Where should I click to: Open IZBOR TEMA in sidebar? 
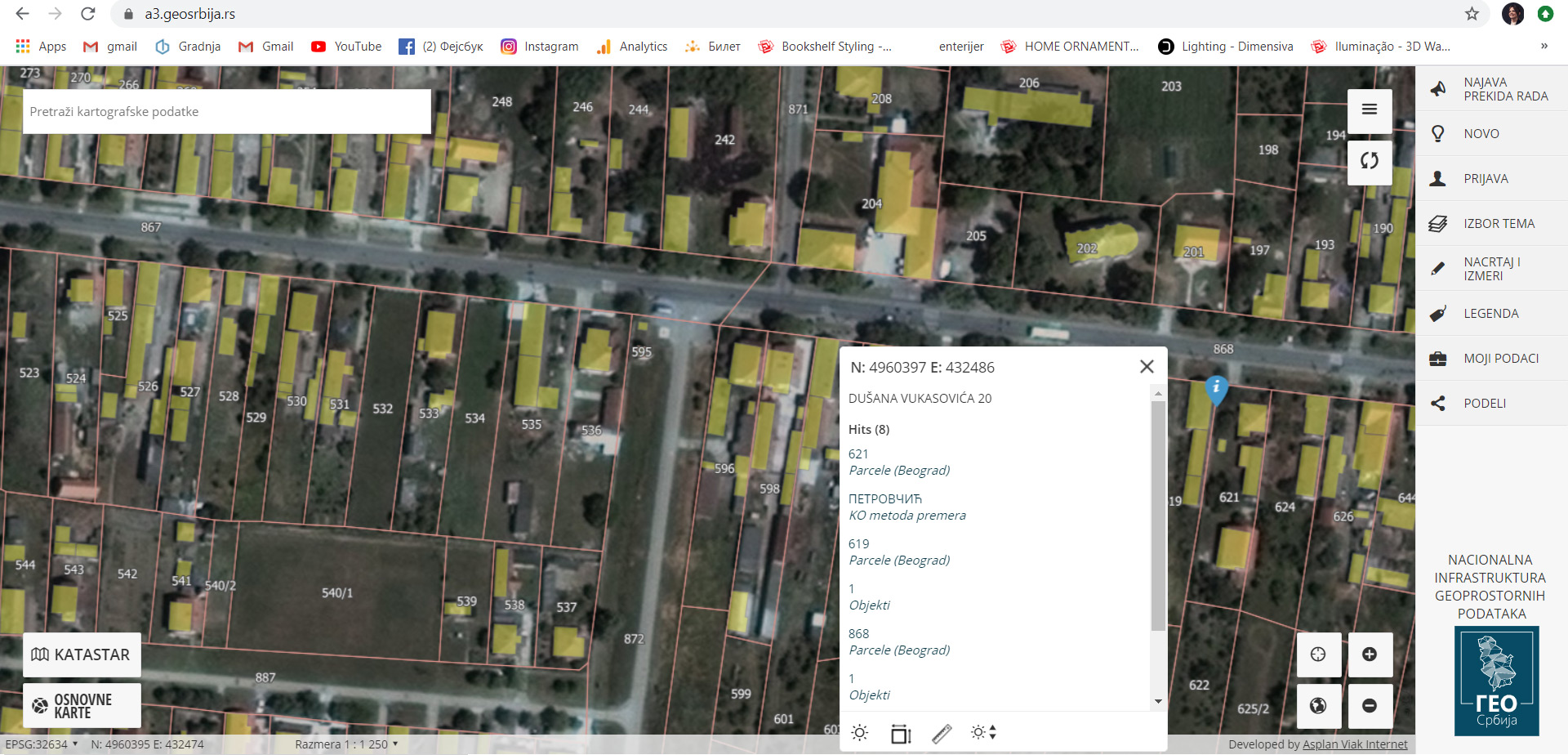point(1499,224)
